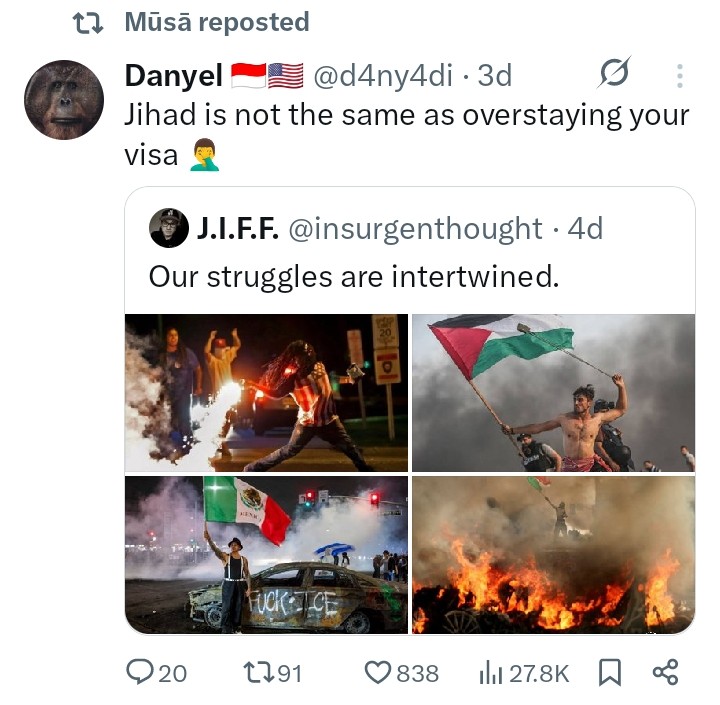720x705 pixels.
Task: Open the @insurgenthought handle
Action: tap(415, 228)
